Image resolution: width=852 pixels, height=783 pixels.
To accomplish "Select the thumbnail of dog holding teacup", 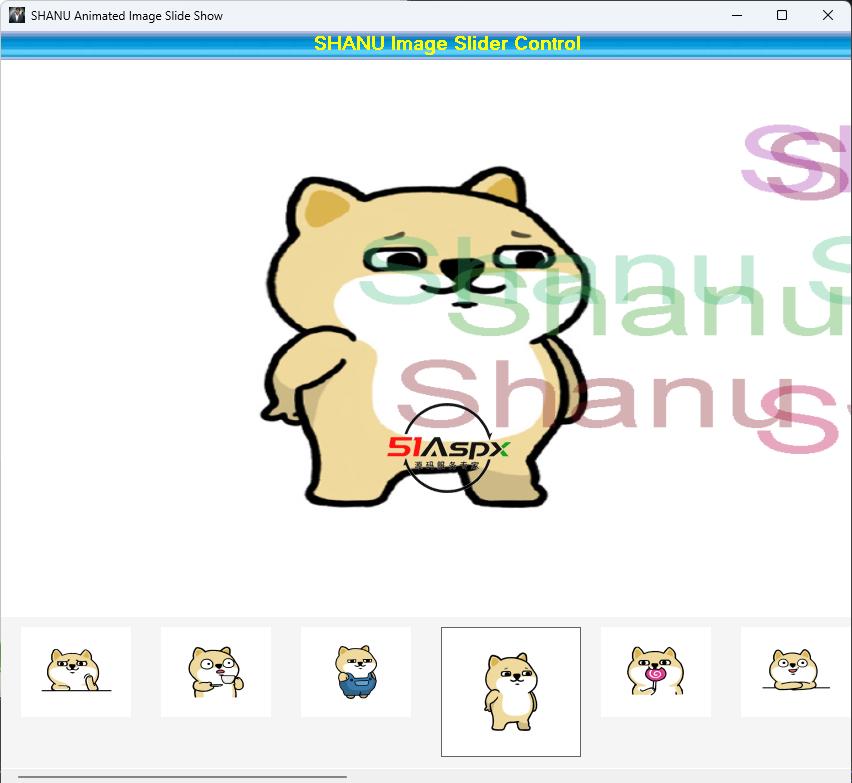I will point(216,672).
